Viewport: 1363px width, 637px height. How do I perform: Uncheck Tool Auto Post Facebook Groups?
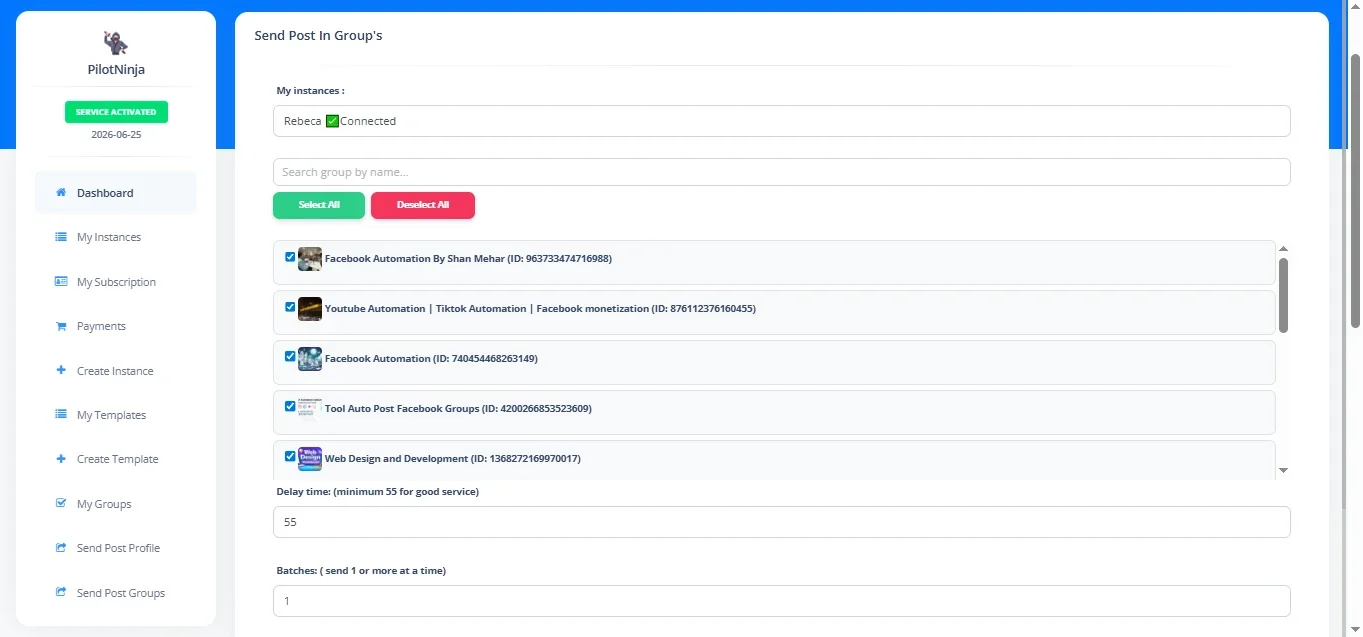point(290,406)
